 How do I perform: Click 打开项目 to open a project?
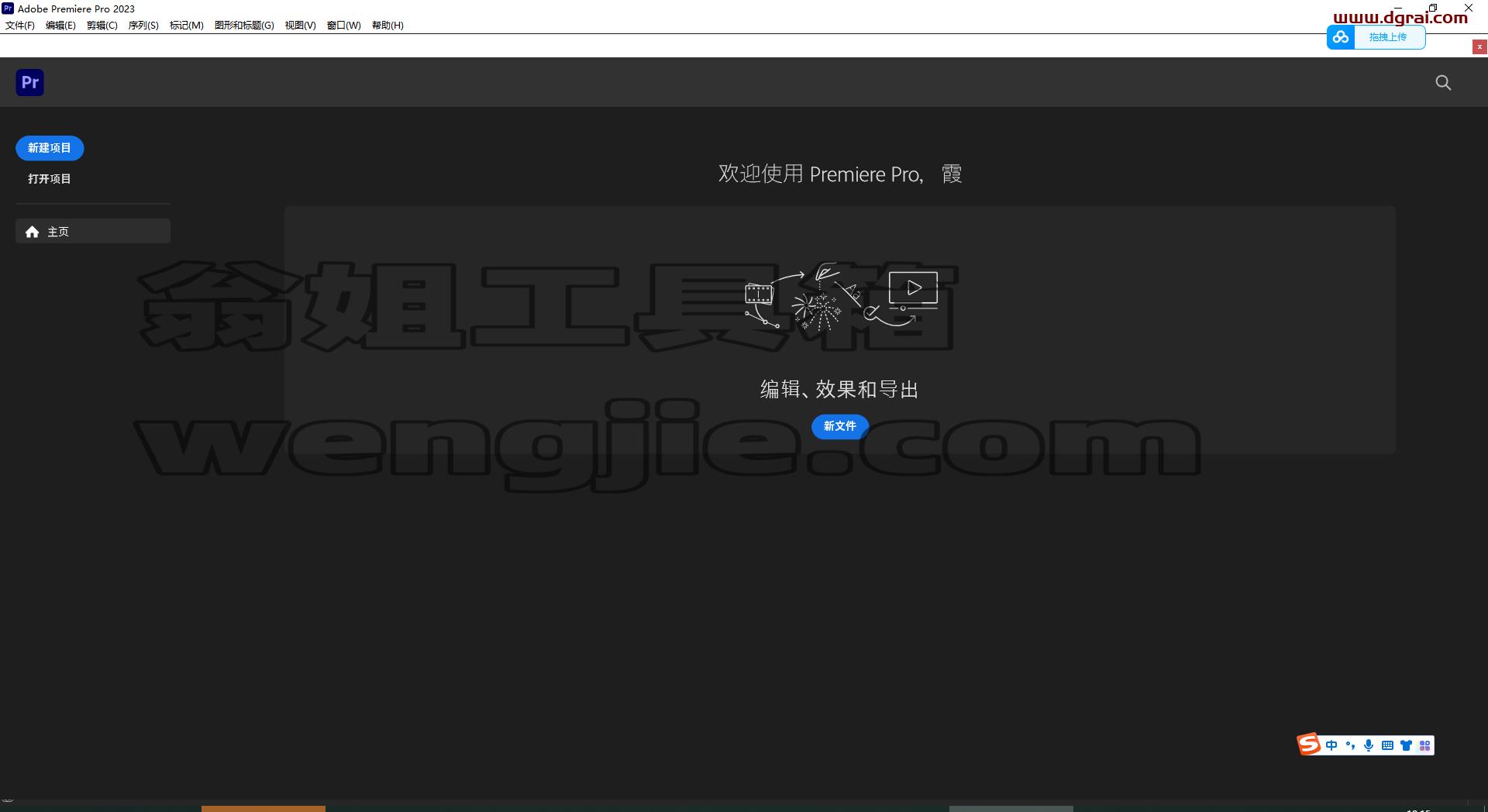click(x=50, y=179)
